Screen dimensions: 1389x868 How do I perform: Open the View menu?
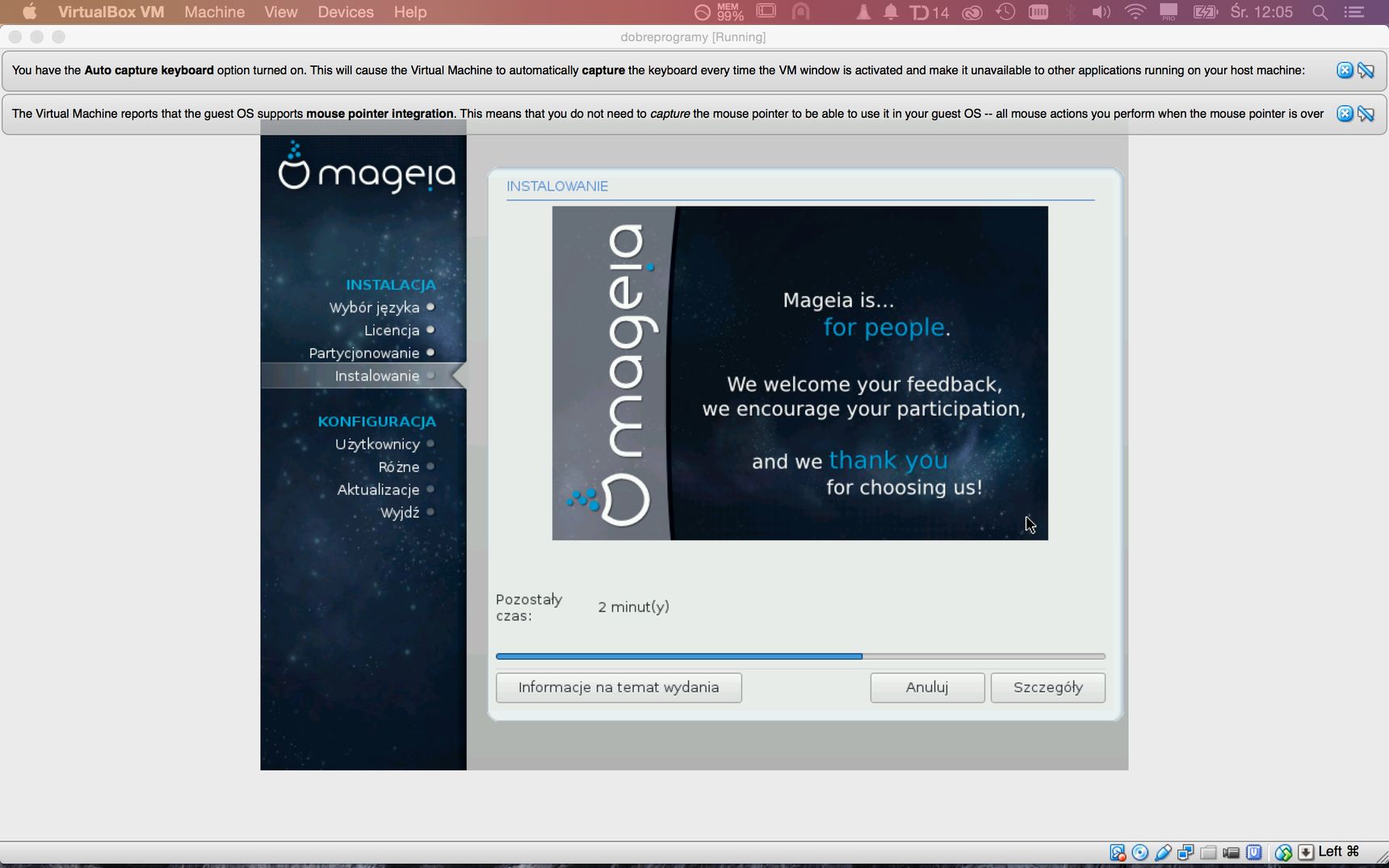[x=281, y=12]
